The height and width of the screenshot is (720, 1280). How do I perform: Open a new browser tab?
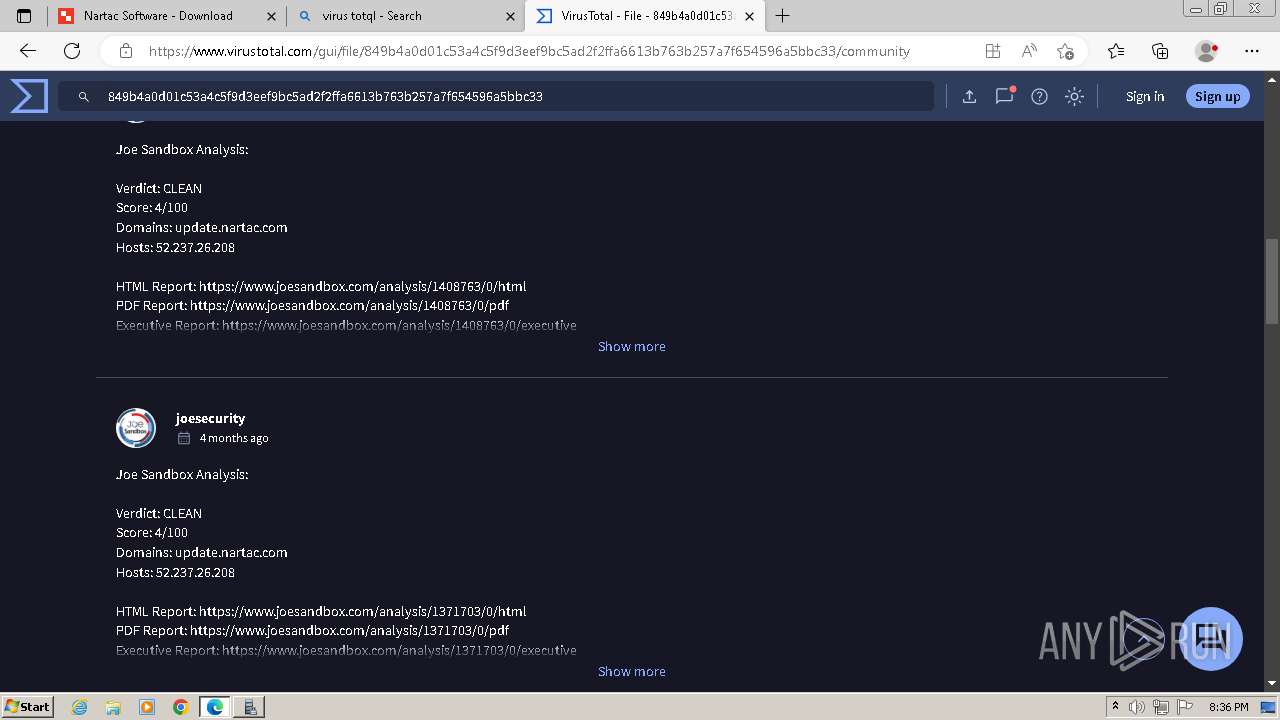(x=783, y=16)
